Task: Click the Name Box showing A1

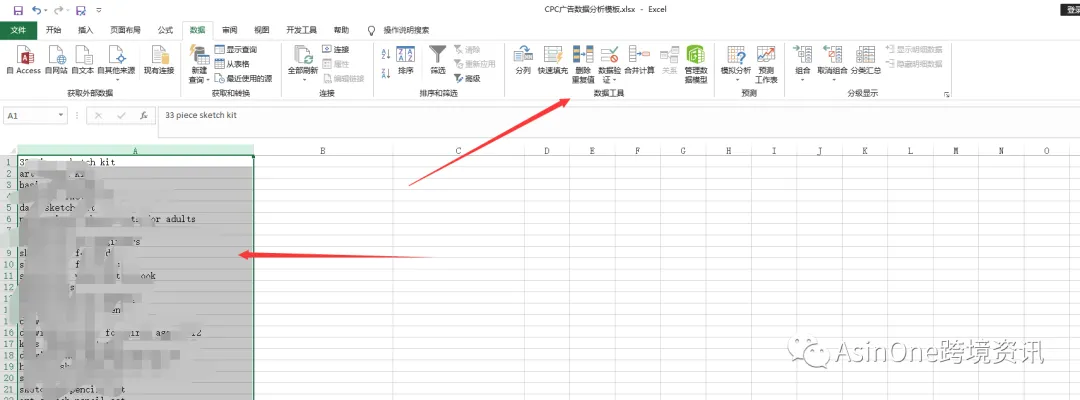Action: [30, 116]
